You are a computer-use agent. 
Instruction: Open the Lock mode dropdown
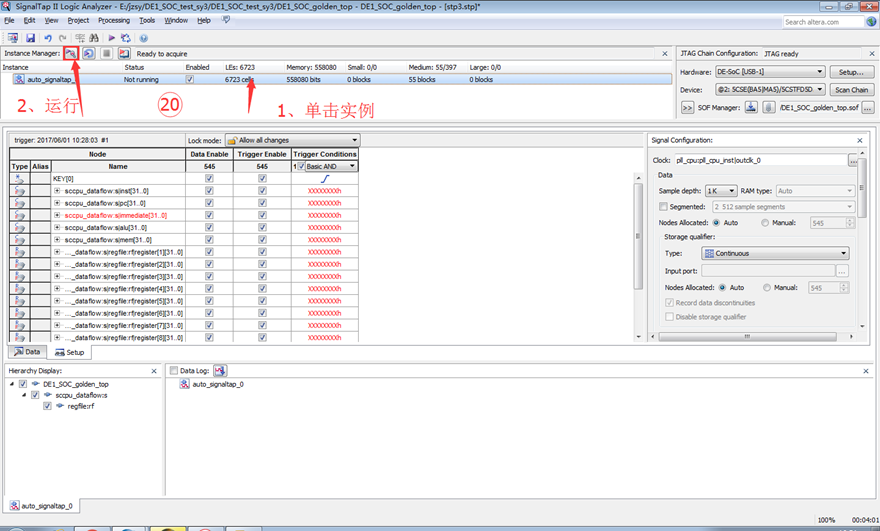(292, 140)
